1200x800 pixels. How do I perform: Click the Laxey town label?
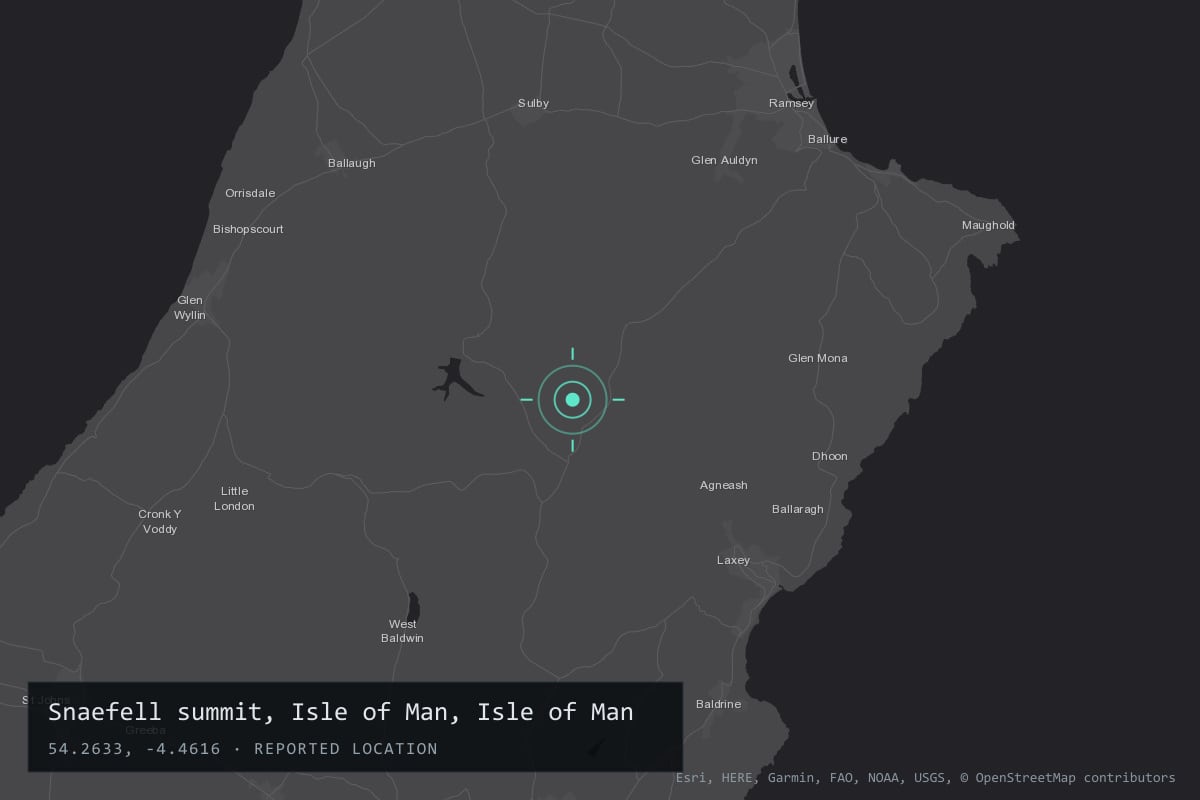[x=733, y=560]
